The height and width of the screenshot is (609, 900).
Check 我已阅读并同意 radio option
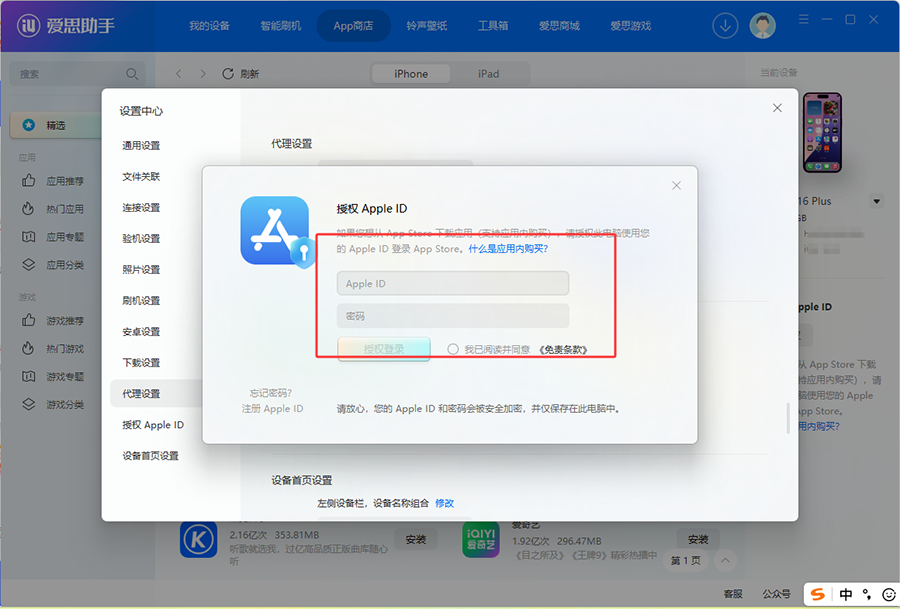point(453,349)
